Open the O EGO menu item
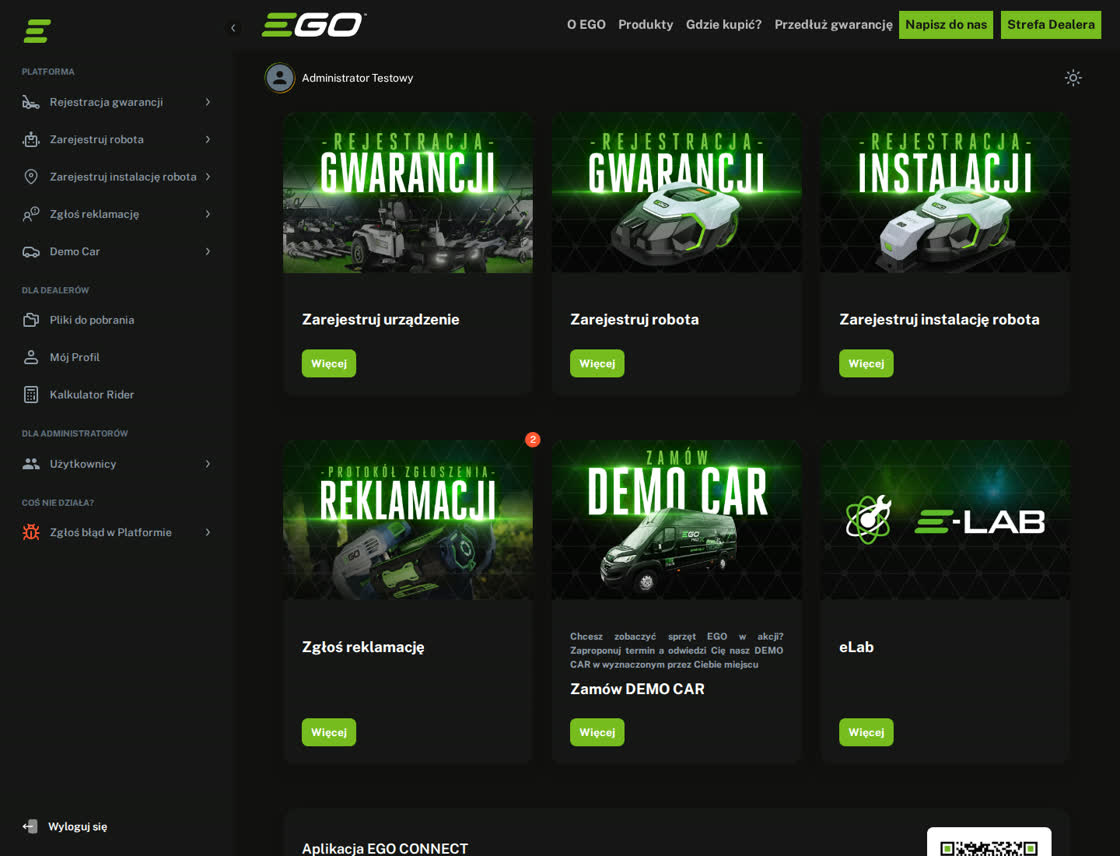The height and width of the screenshot is (856, 1120). 586,24
